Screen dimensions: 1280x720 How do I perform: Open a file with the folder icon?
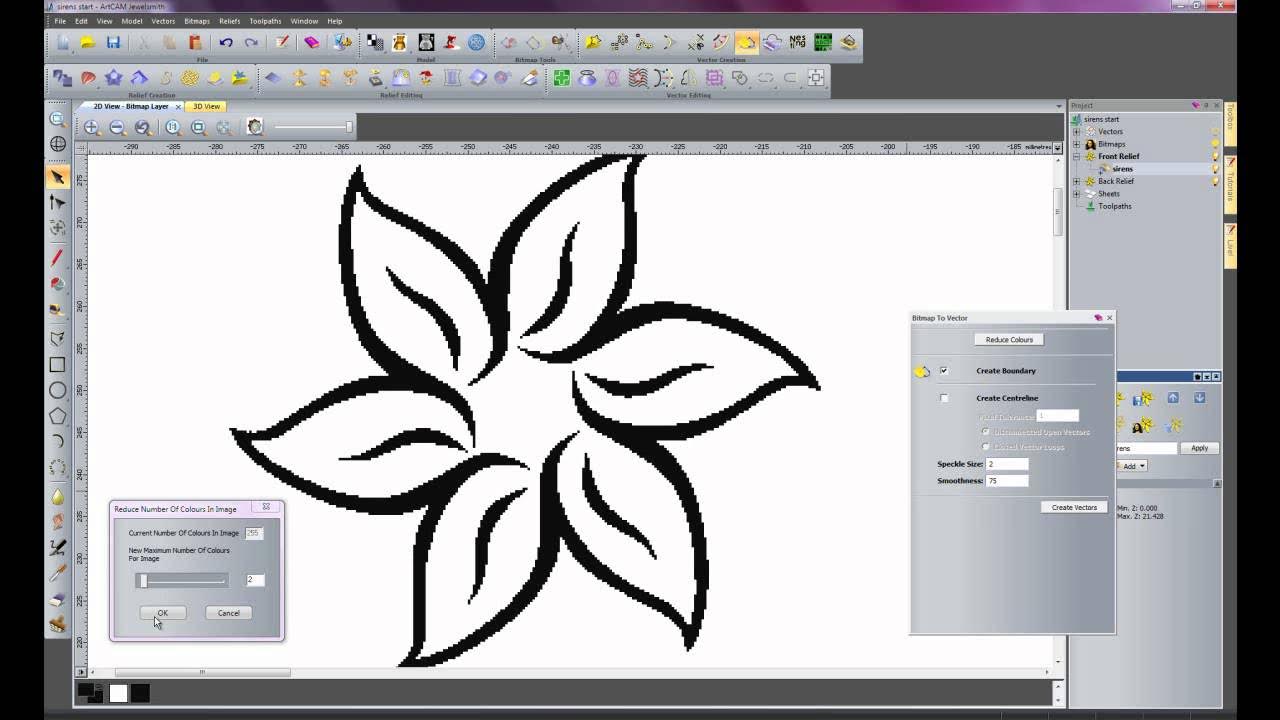(x=88, y=42)
